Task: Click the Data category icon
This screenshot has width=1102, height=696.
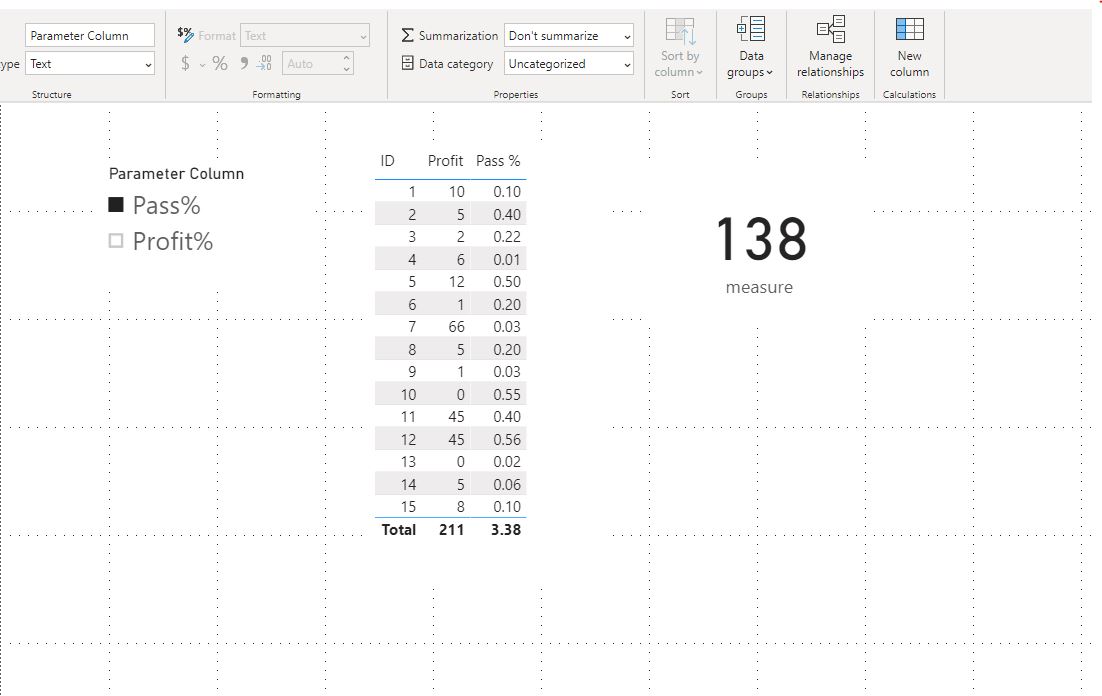Action: click(408, 63)
